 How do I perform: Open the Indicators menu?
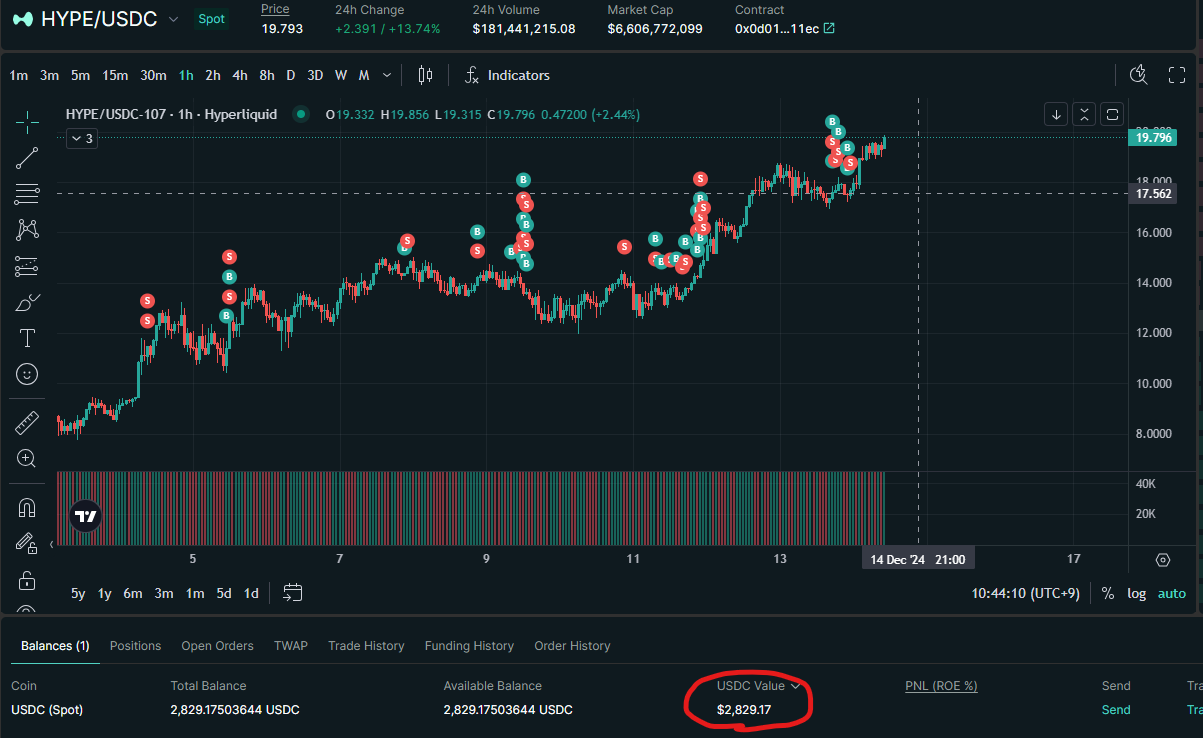508,75
